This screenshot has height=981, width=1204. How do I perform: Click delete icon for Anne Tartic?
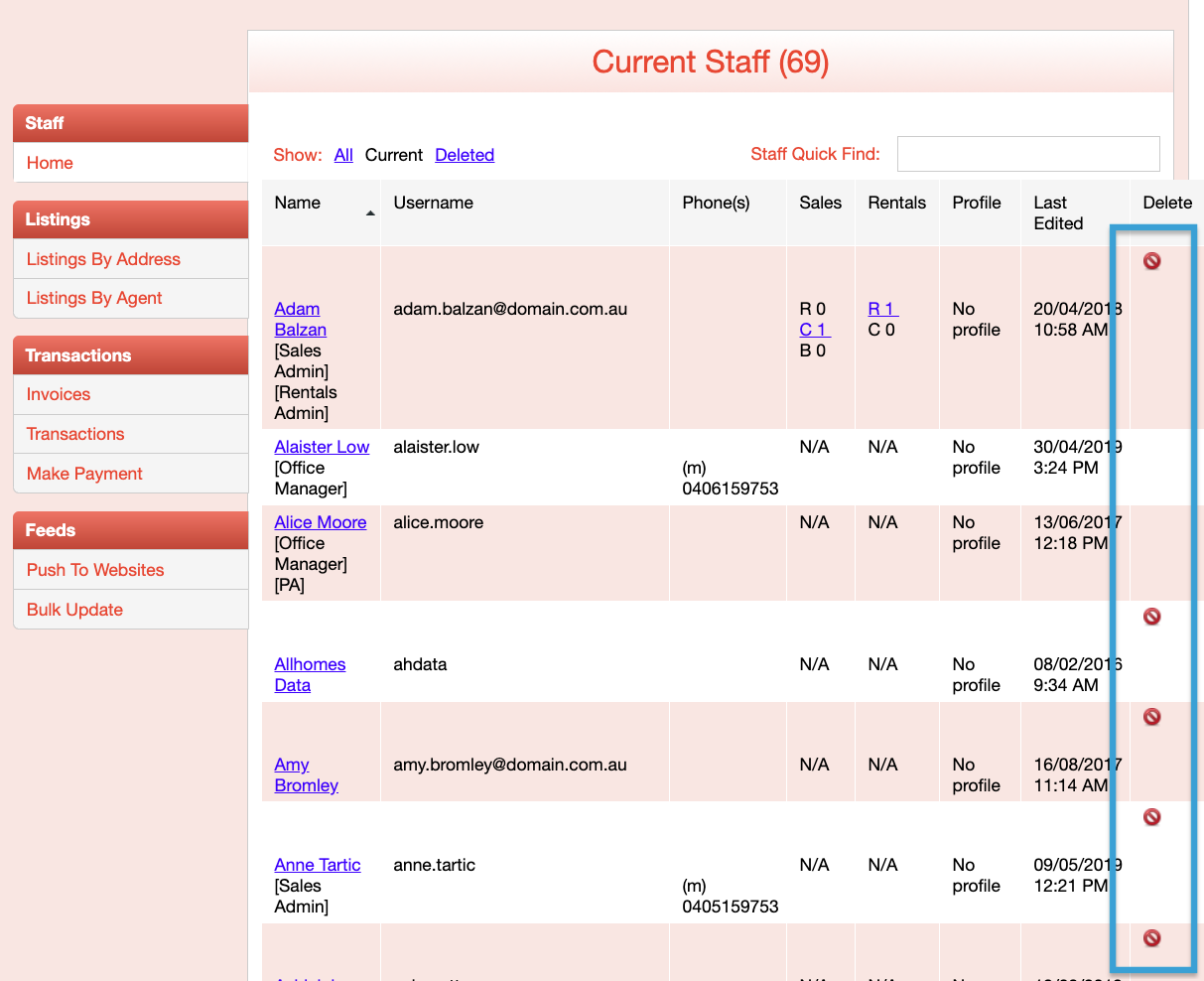1151,817
